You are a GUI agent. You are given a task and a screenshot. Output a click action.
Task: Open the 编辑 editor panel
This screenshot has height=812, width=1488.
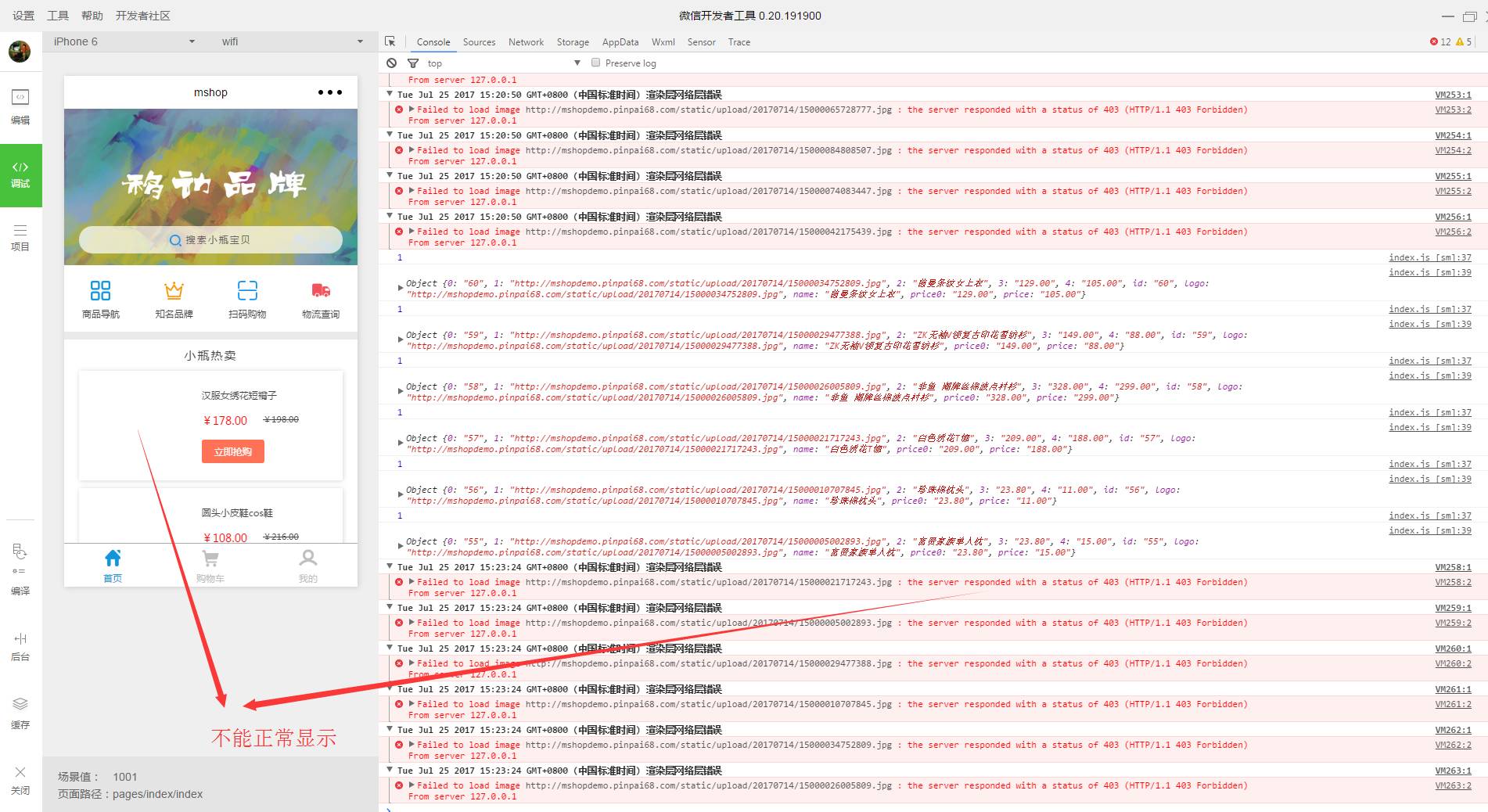point(20,107)
